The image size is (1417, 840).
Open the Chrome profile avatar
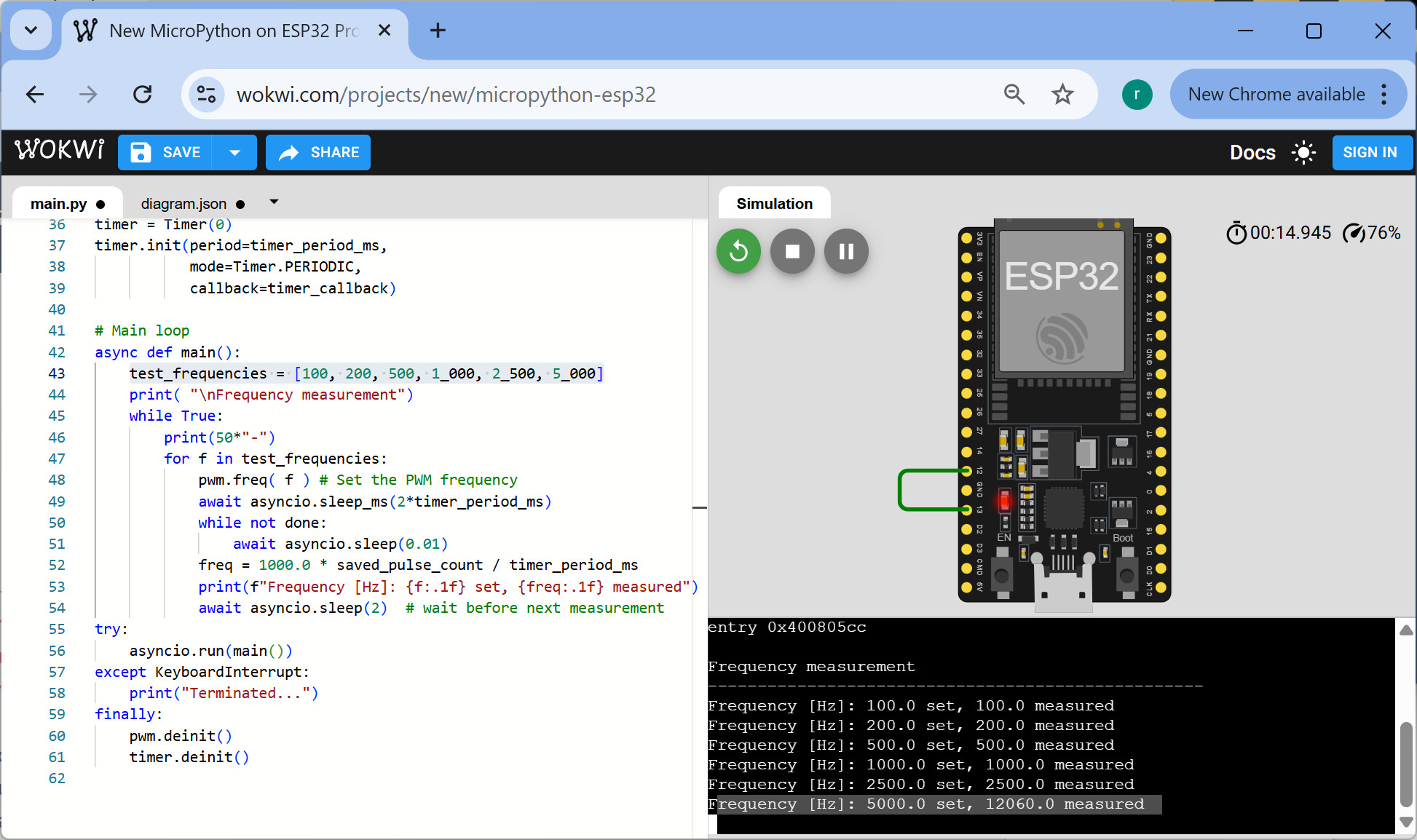(x=1137, y=95)
